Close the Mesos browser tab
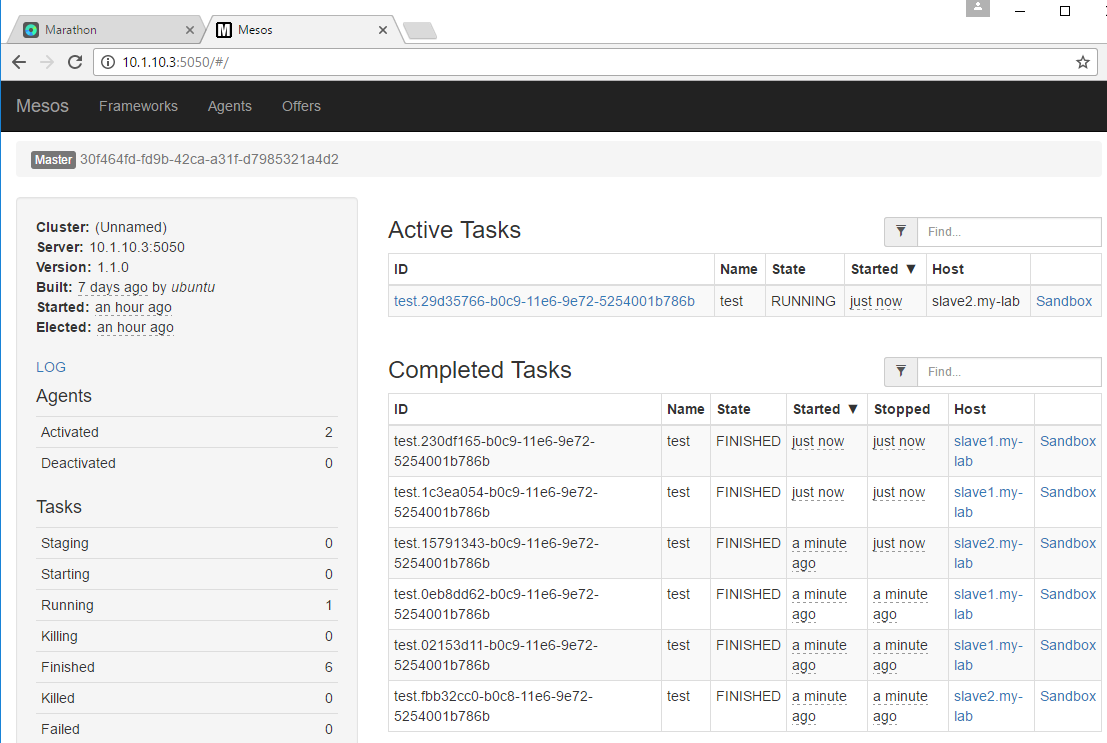 tap(383, 30)
